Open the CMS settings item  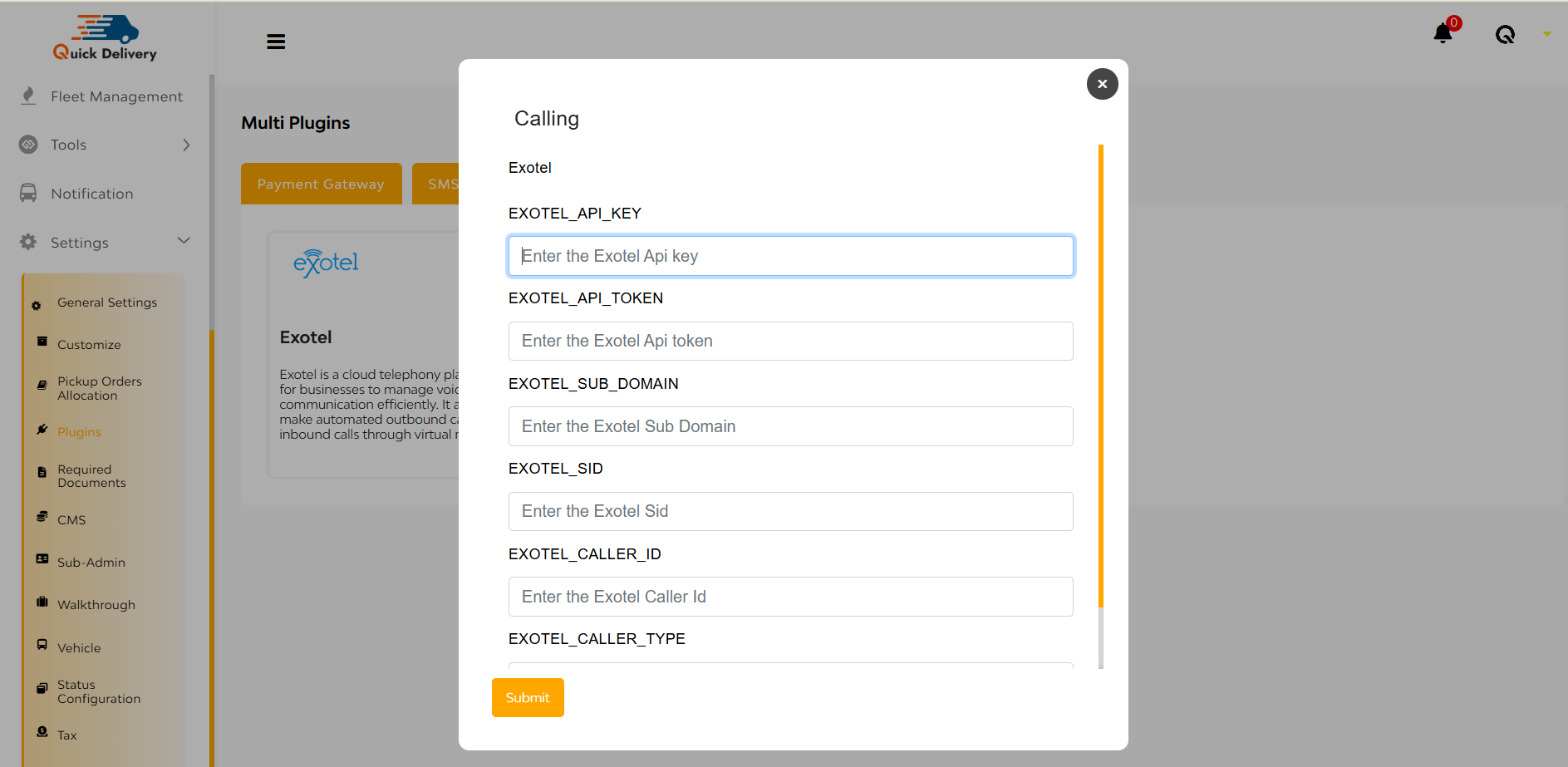coord(71,520)
